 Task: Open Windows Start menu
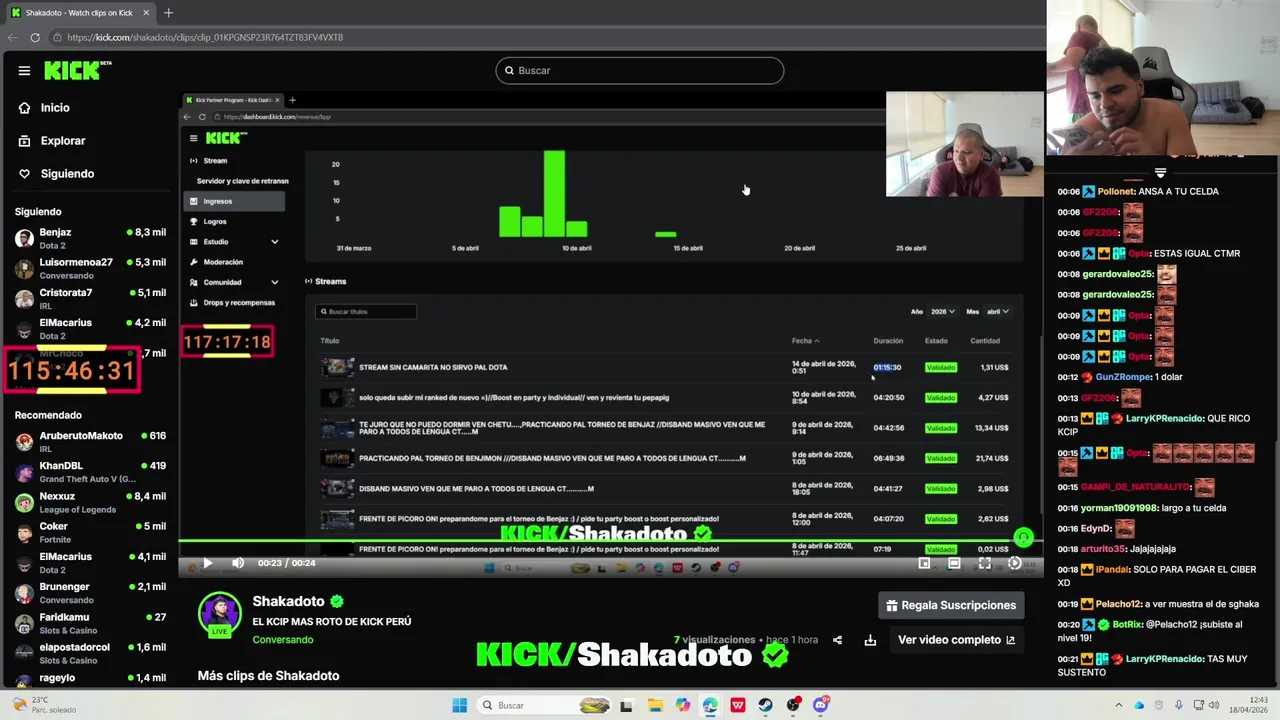459,705
